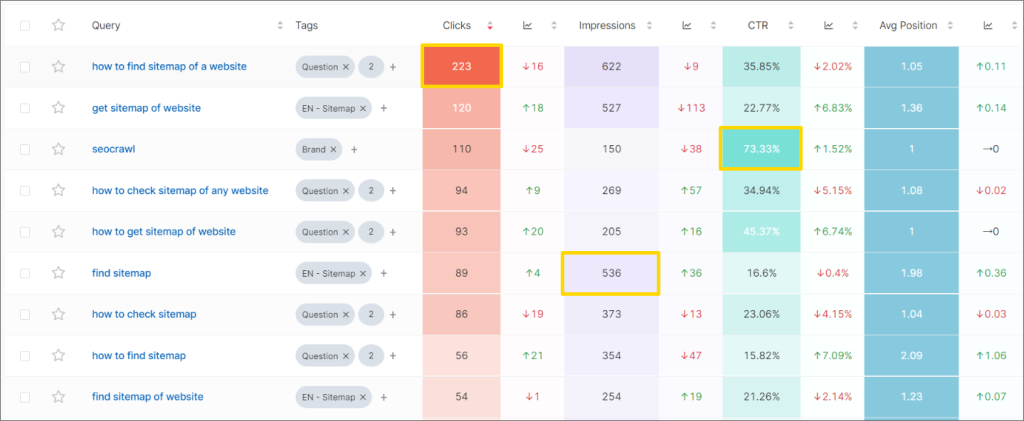Add tag to 'get sitemap of website' row
The height and width of the screenshot is (421, 1024).
click(384, 108)
